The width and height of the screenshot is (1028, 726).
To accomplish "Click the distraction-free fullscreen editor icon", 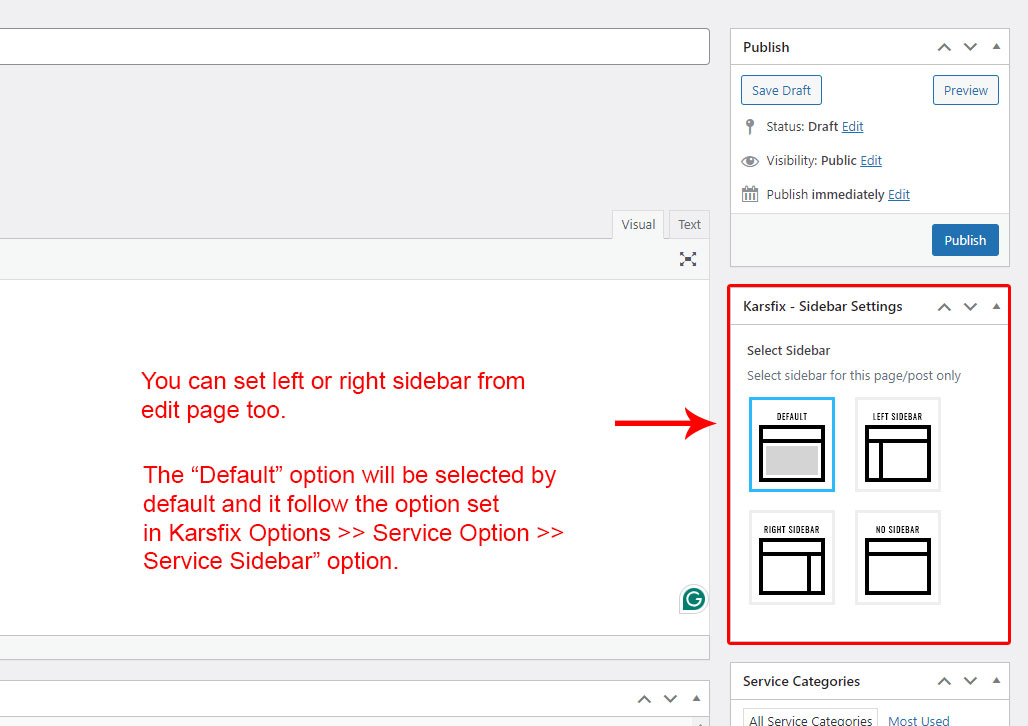I will [688, 259].
